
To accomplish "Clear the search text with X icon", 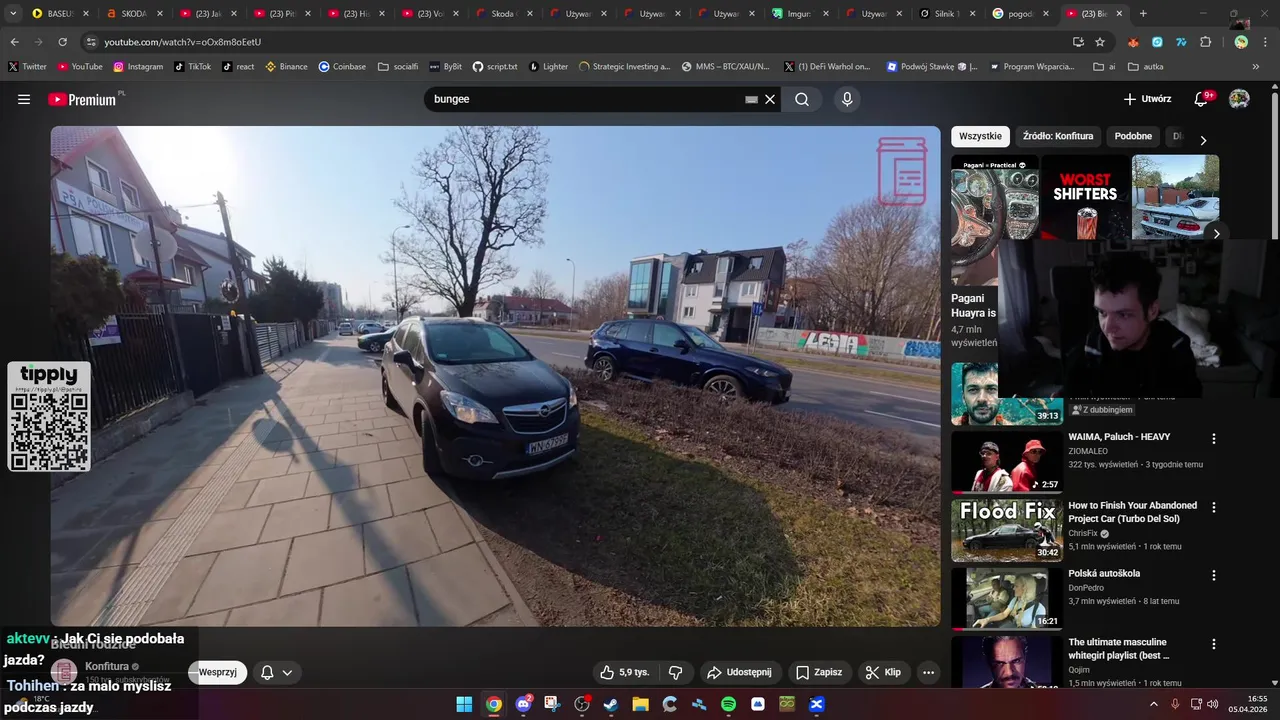I will pos(770,99).
